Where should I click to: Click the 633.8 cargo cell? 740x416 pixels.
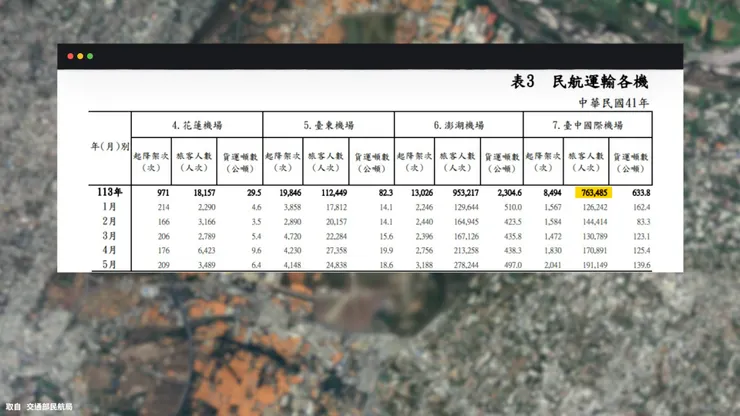click(x=641, y=193)
